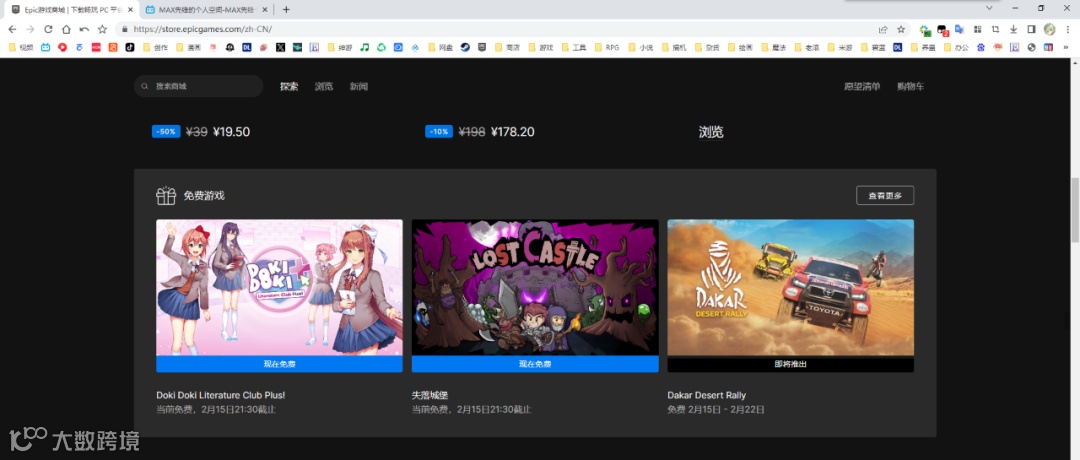Select the 探索 store nav item
The height and width of the screenshot is (460, 1080).
289,86
